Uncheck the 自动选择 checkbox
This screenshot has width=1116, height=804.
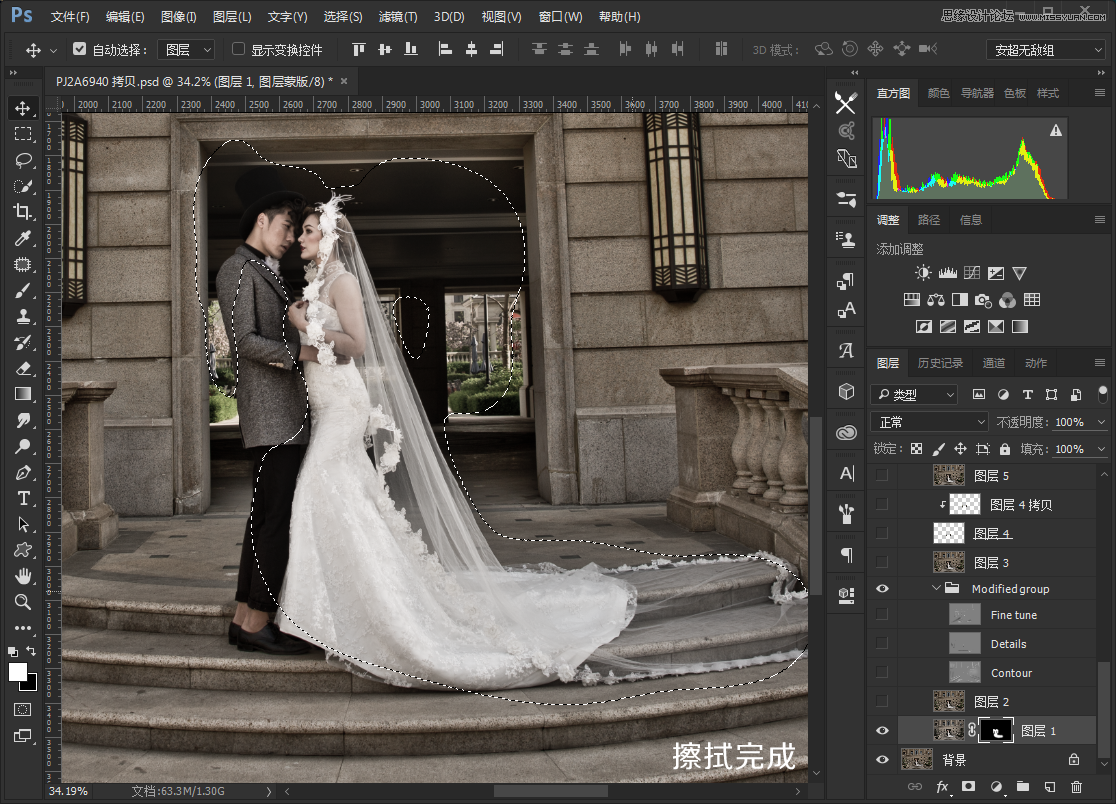(x=80, y=49)
